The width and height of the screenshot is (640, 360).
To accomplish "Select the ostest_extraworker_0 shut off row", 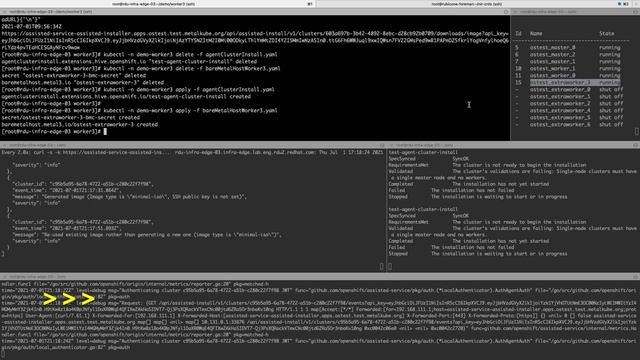I will [x=569, y=89].
